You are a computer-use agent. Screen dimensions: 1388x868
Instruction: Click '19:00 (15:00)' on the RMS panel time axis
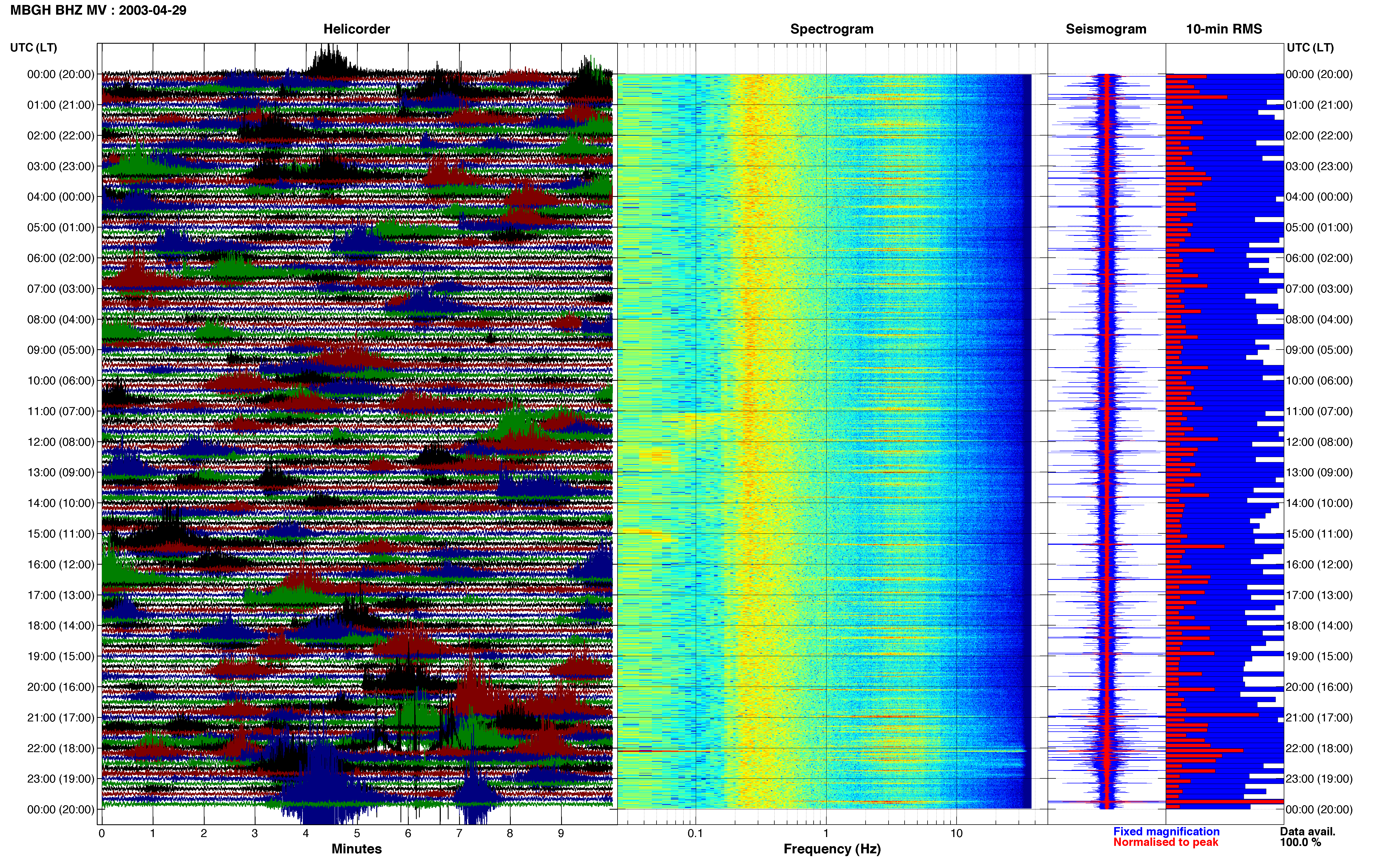[x=1319, y=656]
